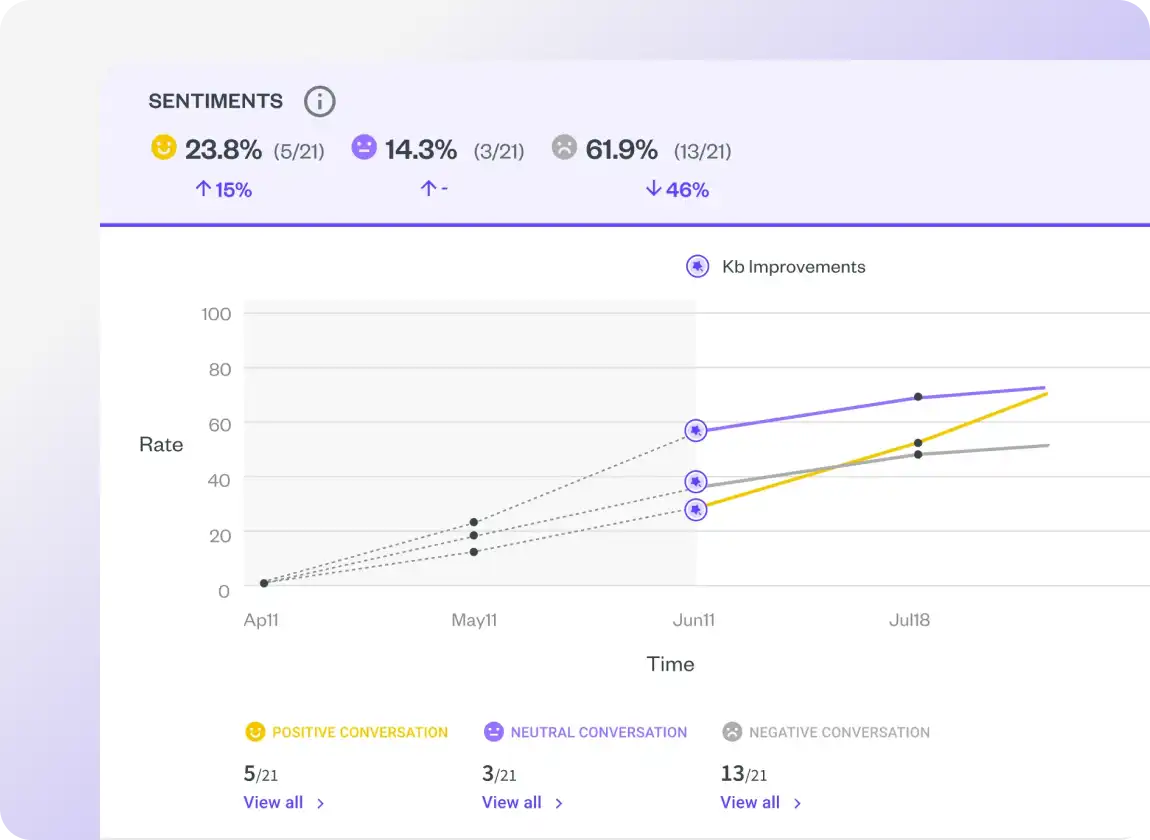The image size is (1150, 840).
Task: Click the 46% decrease indicator
Action: click(677, 189)
